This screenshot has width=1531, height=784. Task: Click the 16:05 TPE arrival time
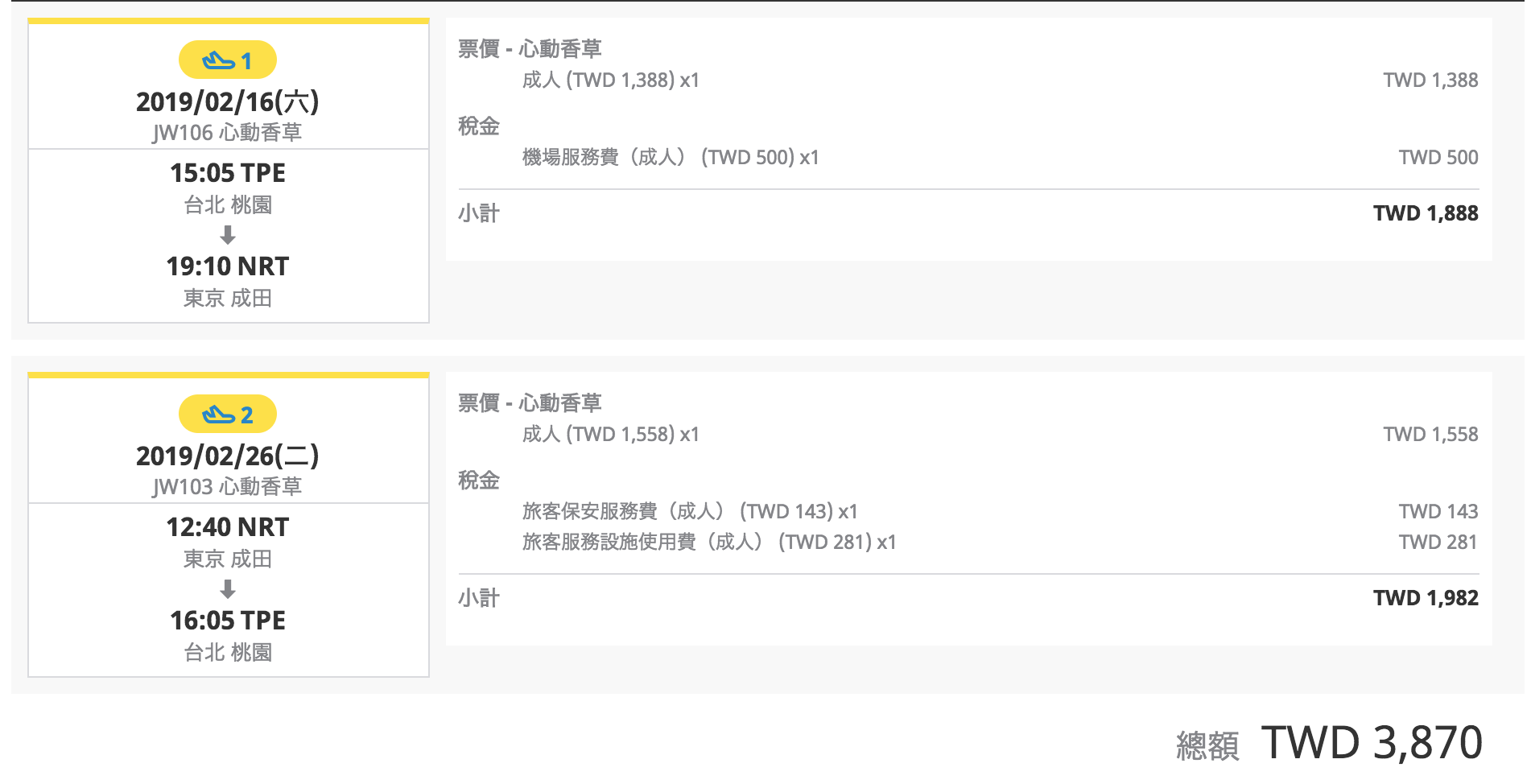click(x=228, y=621)
